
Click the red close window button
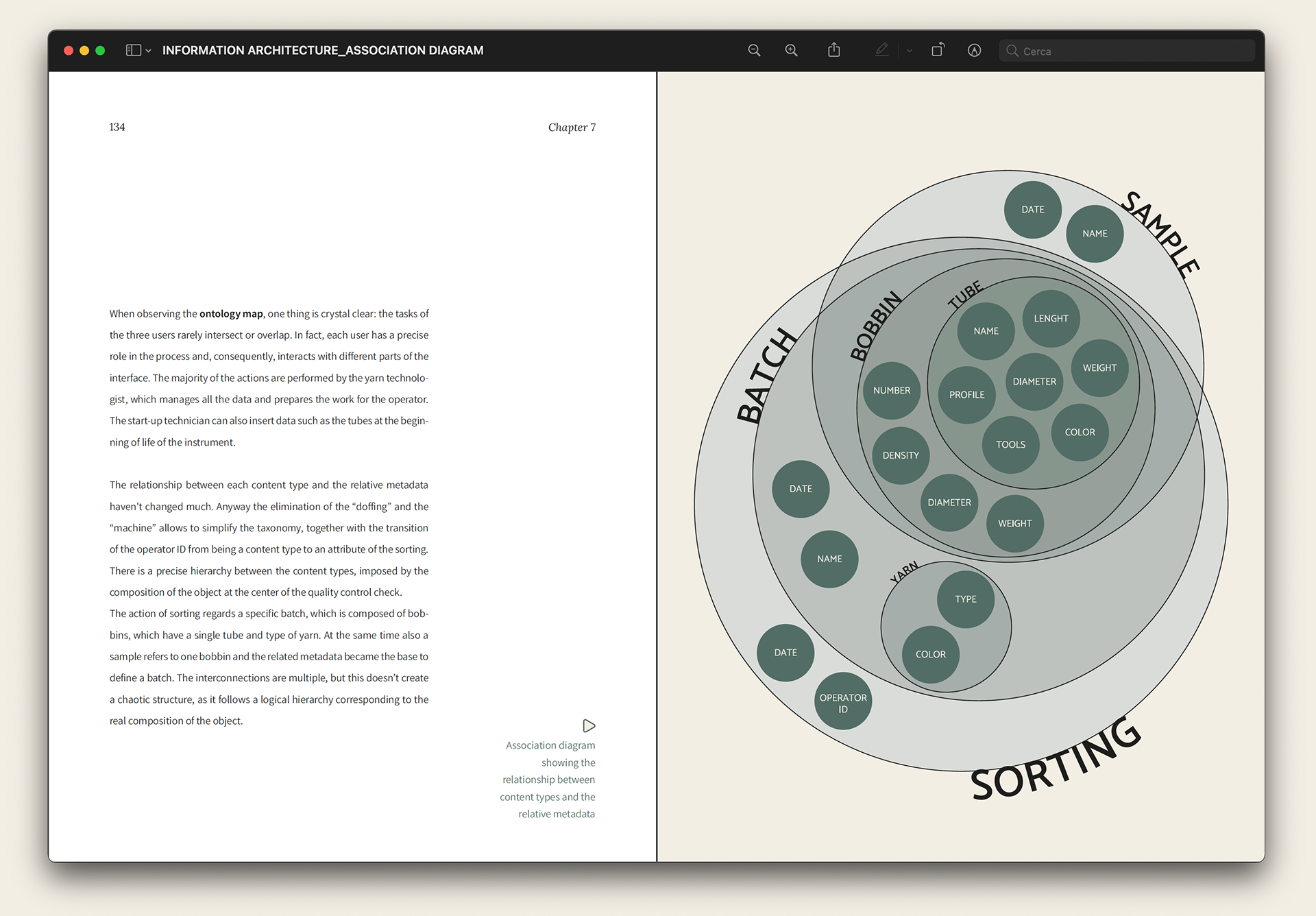coord(69,50)
